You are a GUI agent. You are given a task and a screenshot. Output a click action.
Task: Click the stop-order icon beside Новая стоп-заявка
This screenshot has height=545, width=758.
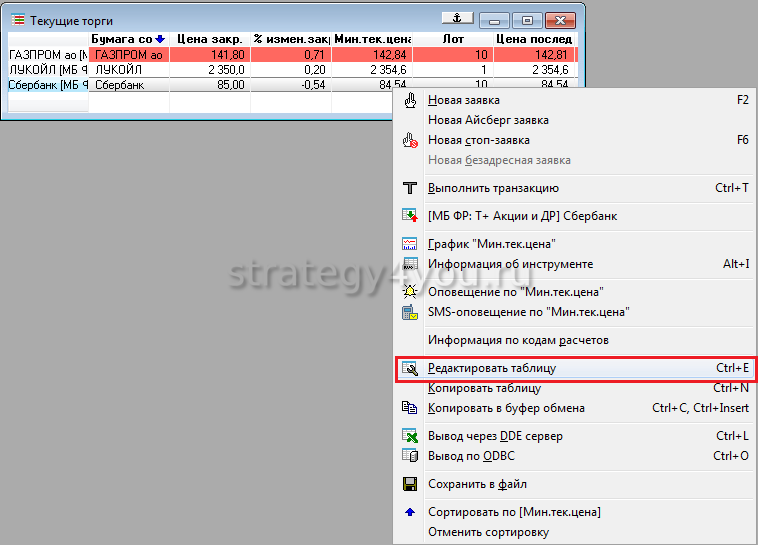409,141
